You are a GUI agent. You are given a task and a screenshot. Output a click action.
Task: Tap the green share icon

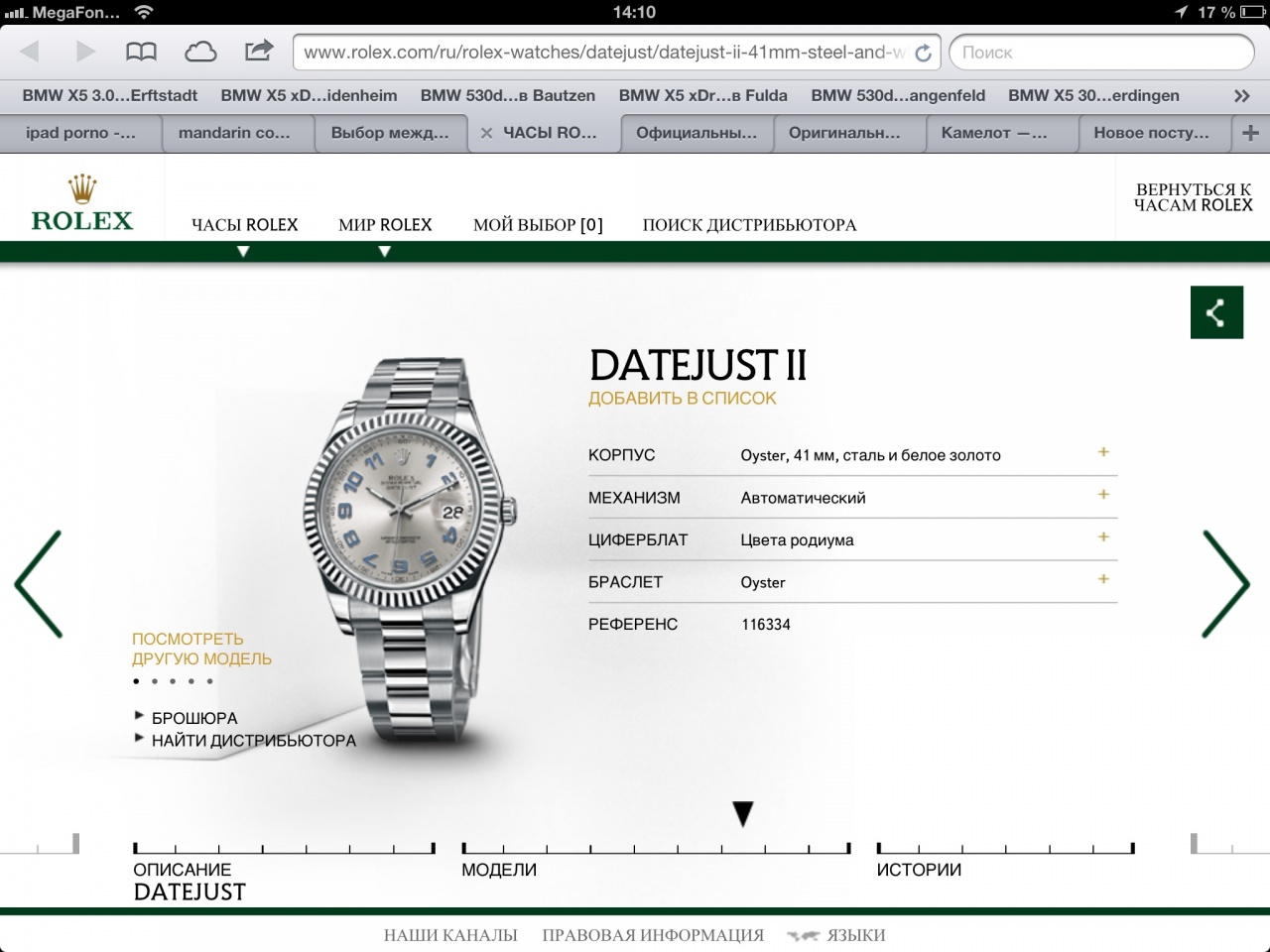(x=1216, y=312)
